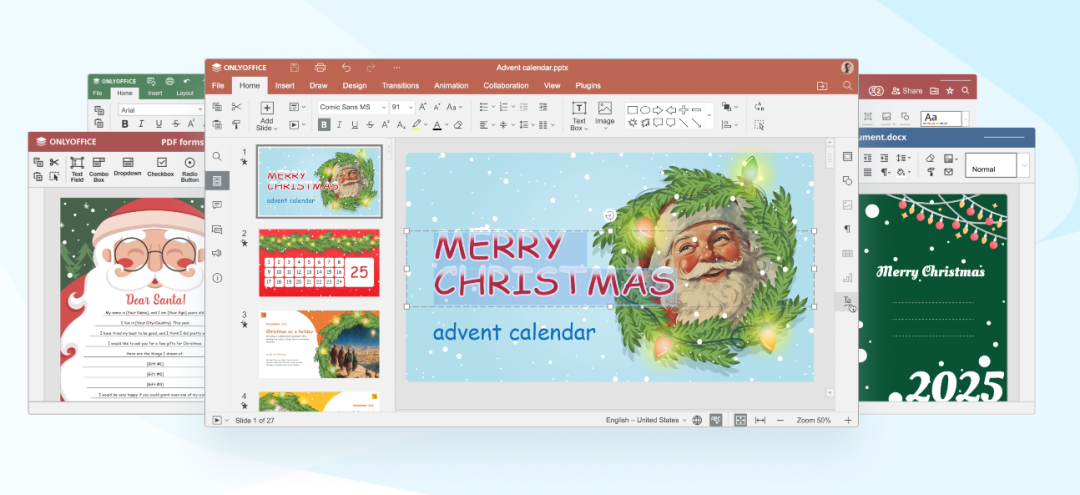Insert Checkbox field in PDF forms window
Image resolution: width=1080 pixels, height=495 pixels.
pos(162,167)
